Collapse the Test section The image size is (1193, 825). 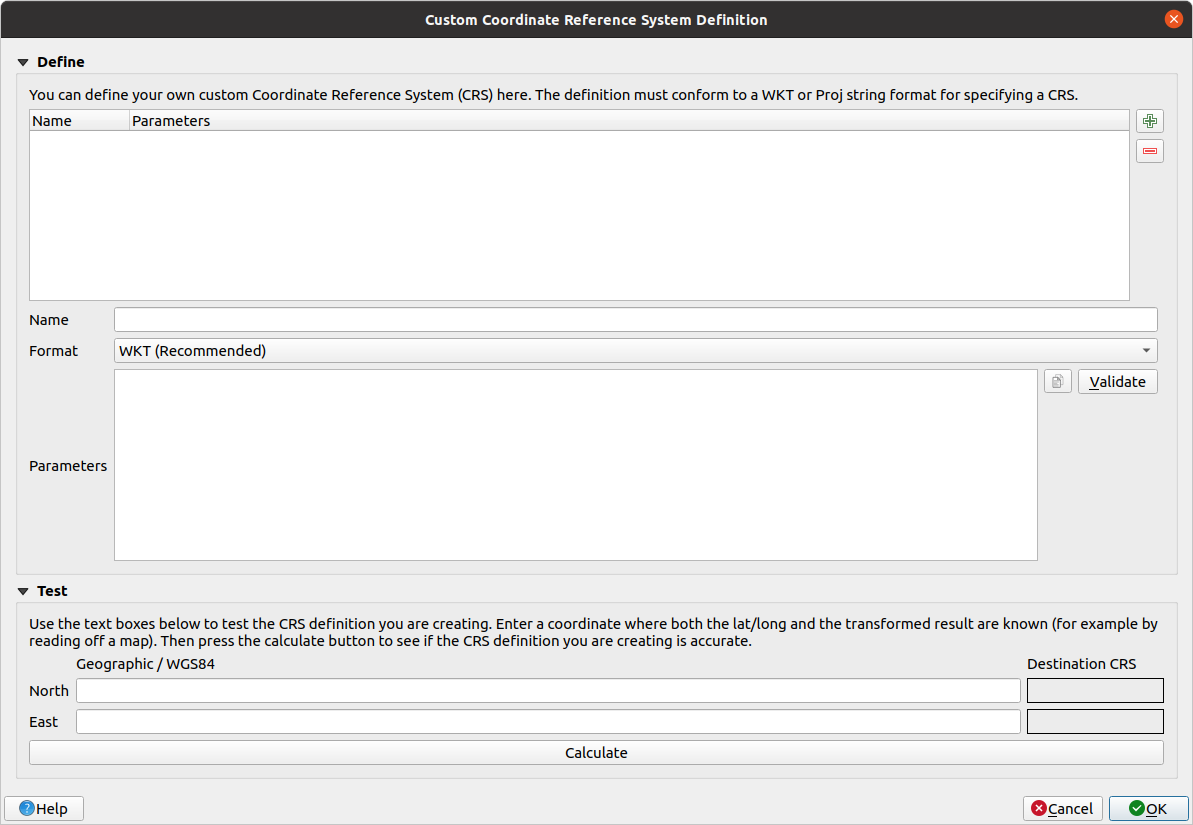pyautogui.click(x=23, y=591)
